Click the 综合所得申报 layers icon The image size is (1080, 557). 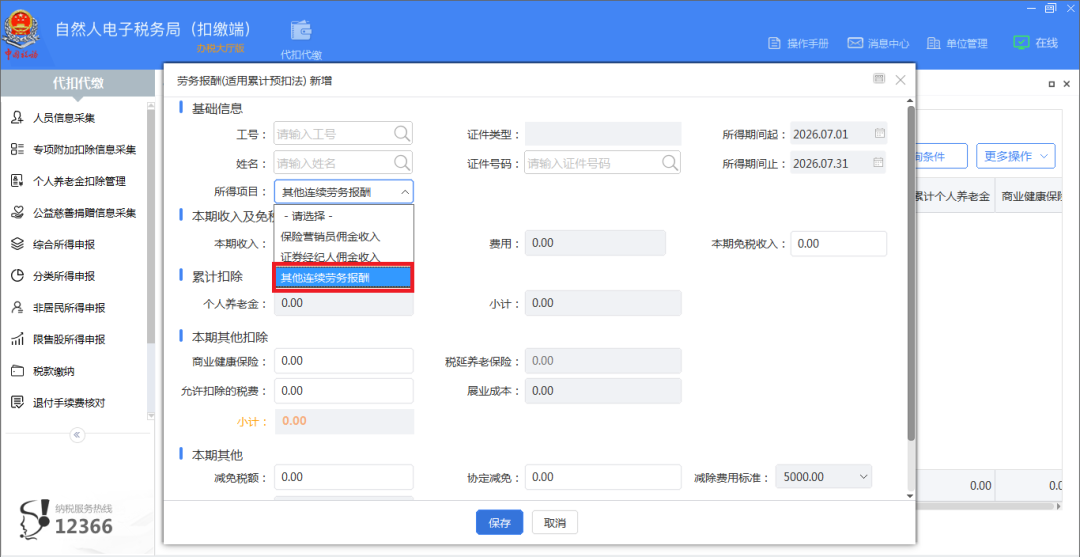pyautogui.click(x=18, y=244)
